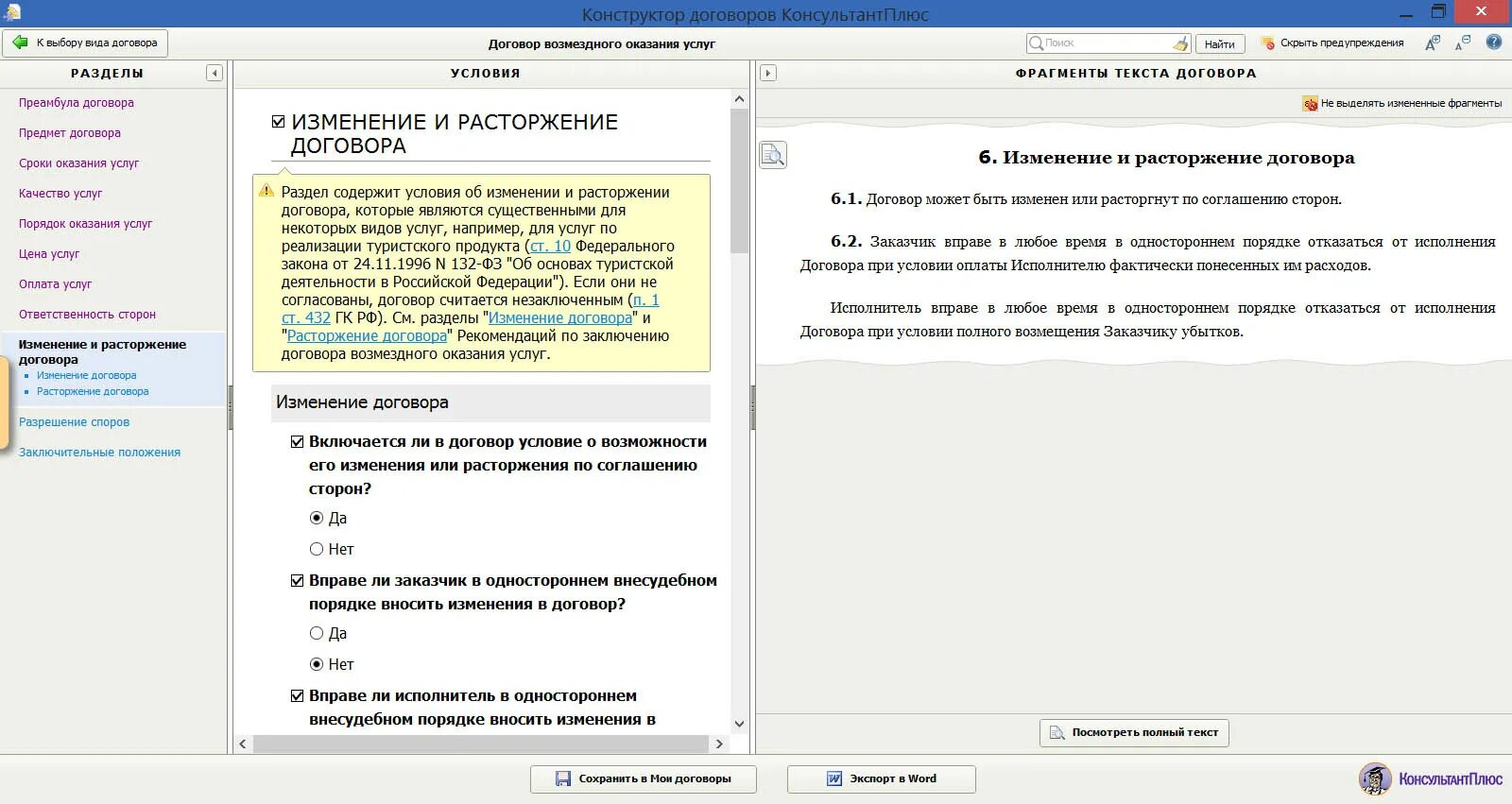Image resolution: width=1512 pixels, height=804 pixels.
Task: Select Нет for change by agreement
Action: coord(317,549)
